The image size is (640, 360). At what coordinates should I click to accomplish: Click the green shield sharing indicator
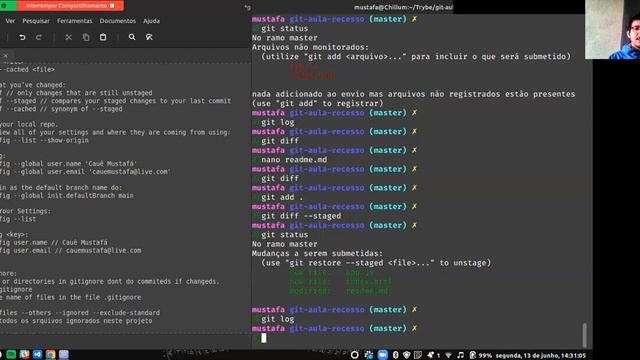tap(4, 6)
